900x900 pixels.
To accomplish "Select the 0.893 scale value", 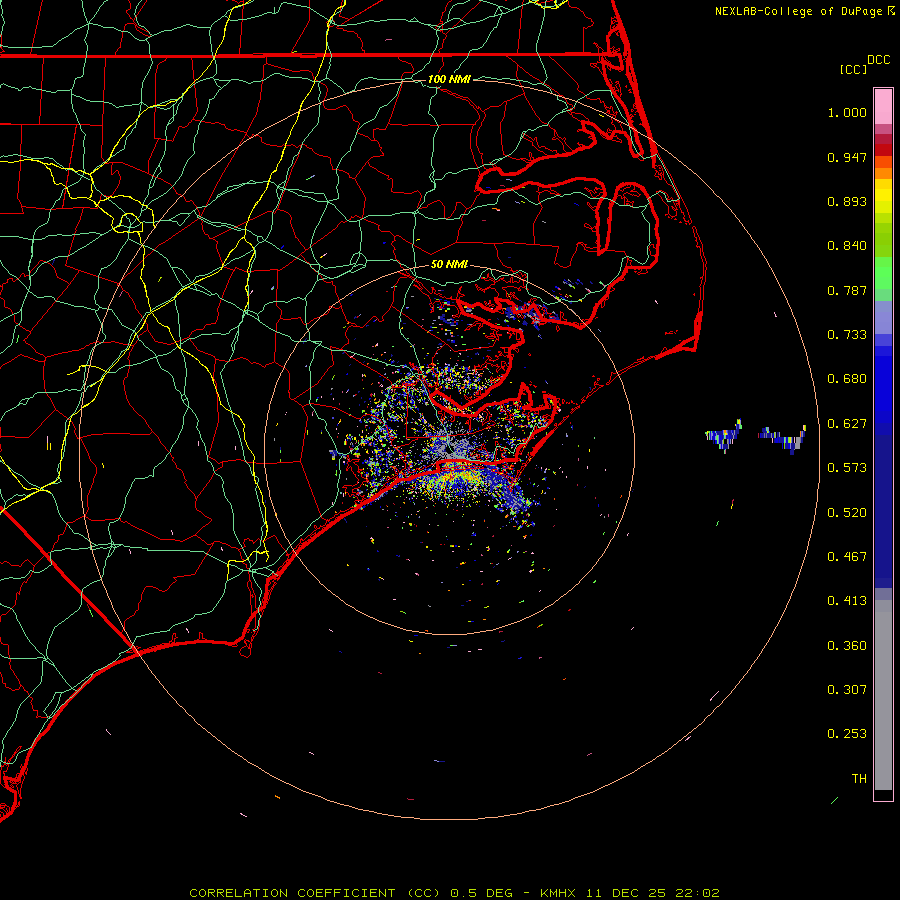I will 847,201.
